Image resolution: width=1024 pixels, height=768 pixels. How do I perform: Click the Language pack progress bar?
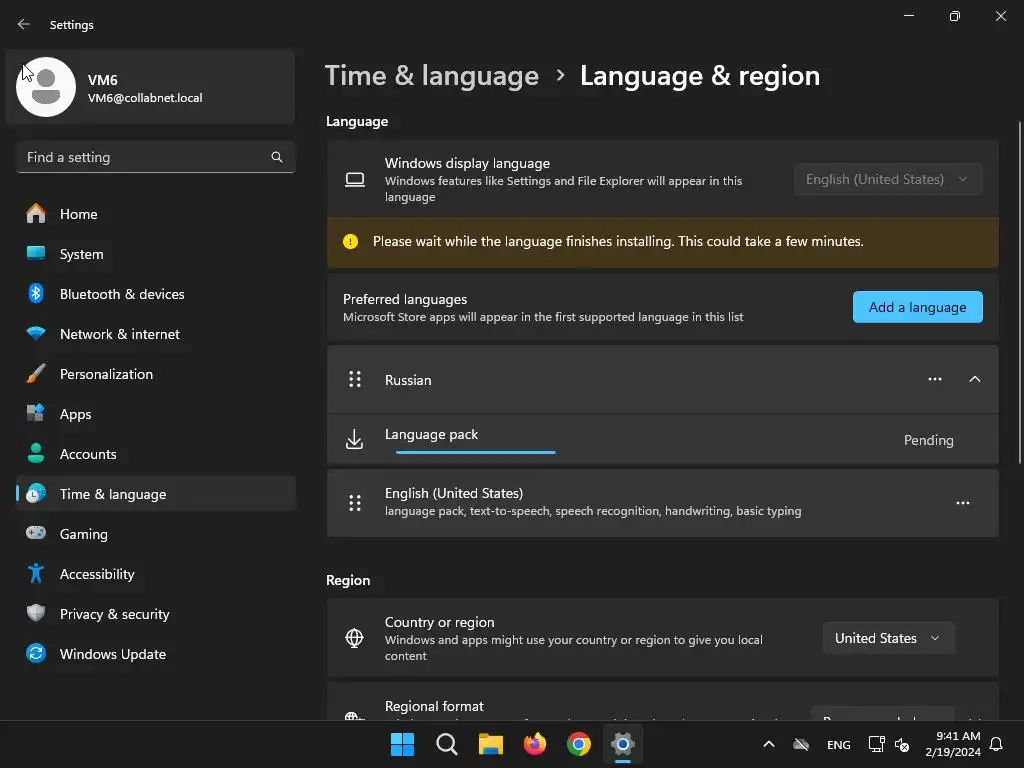[x=475, y=452]
